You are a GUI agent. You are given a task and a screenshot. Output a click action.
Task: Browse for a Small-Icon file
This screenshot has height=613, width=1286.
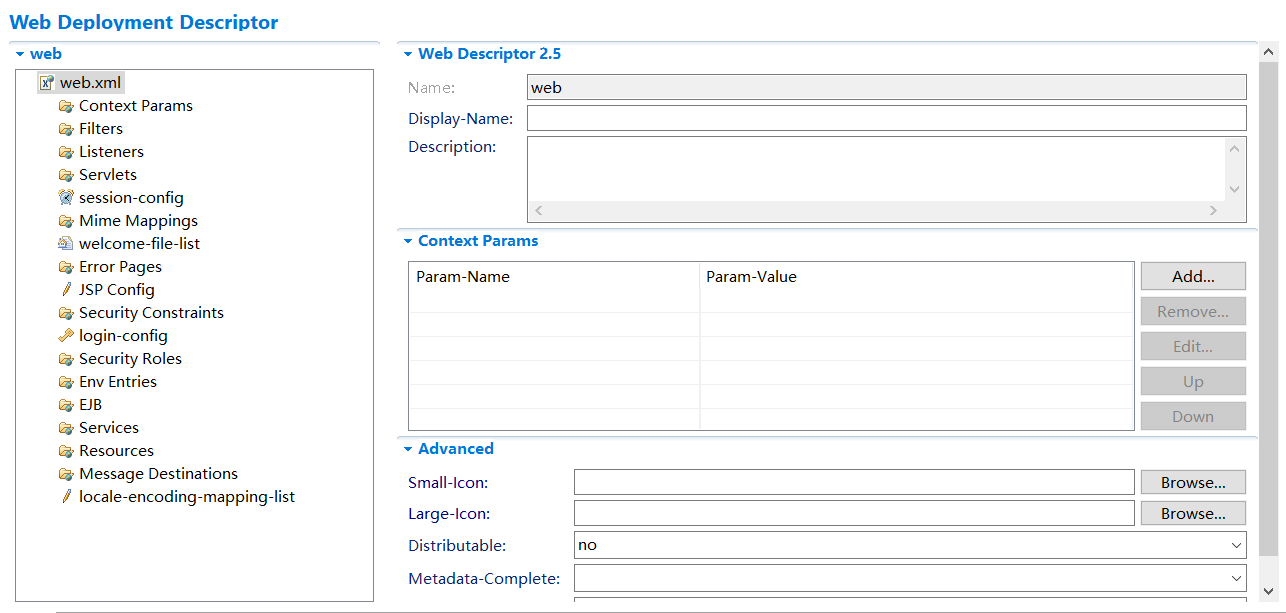[1193, 482]
